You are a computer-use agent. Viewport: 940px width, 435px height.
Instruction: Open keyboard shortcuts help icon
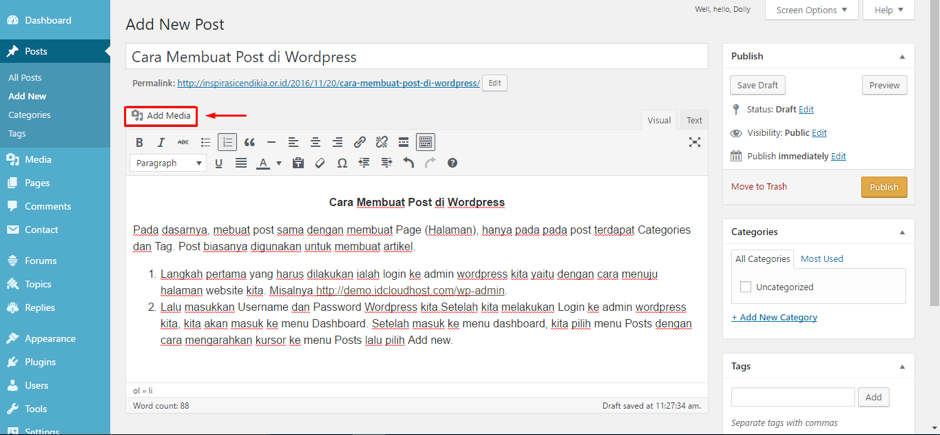pos(453,163)
